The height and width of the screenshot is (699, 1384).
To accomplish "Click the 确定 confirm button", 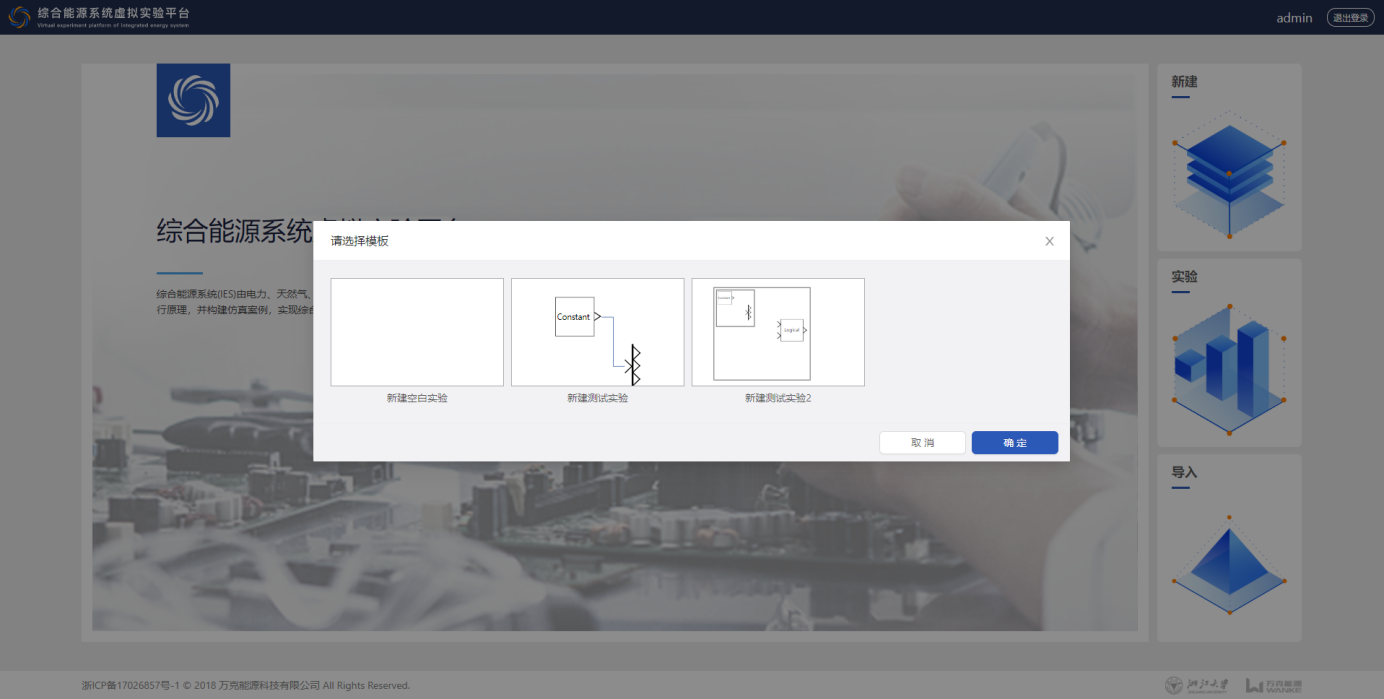I will (1015, 442).
